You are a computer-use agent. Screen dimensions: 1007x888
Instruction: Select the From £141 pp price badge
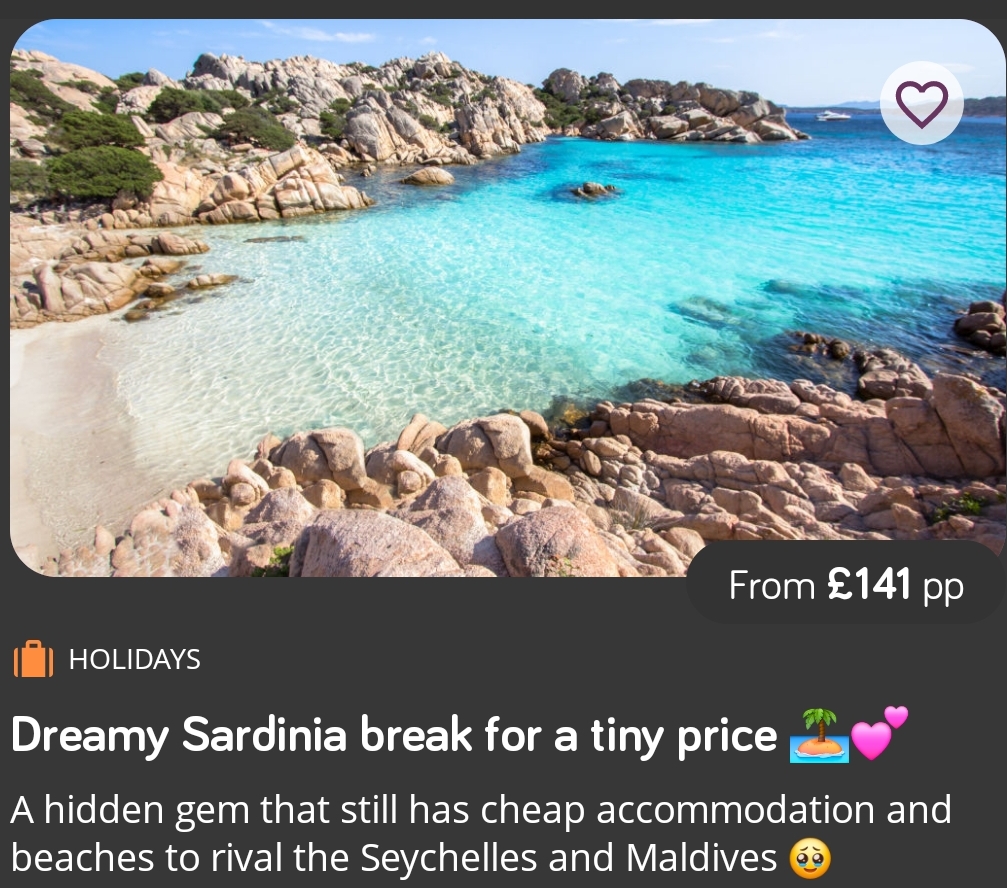[846, 583]
